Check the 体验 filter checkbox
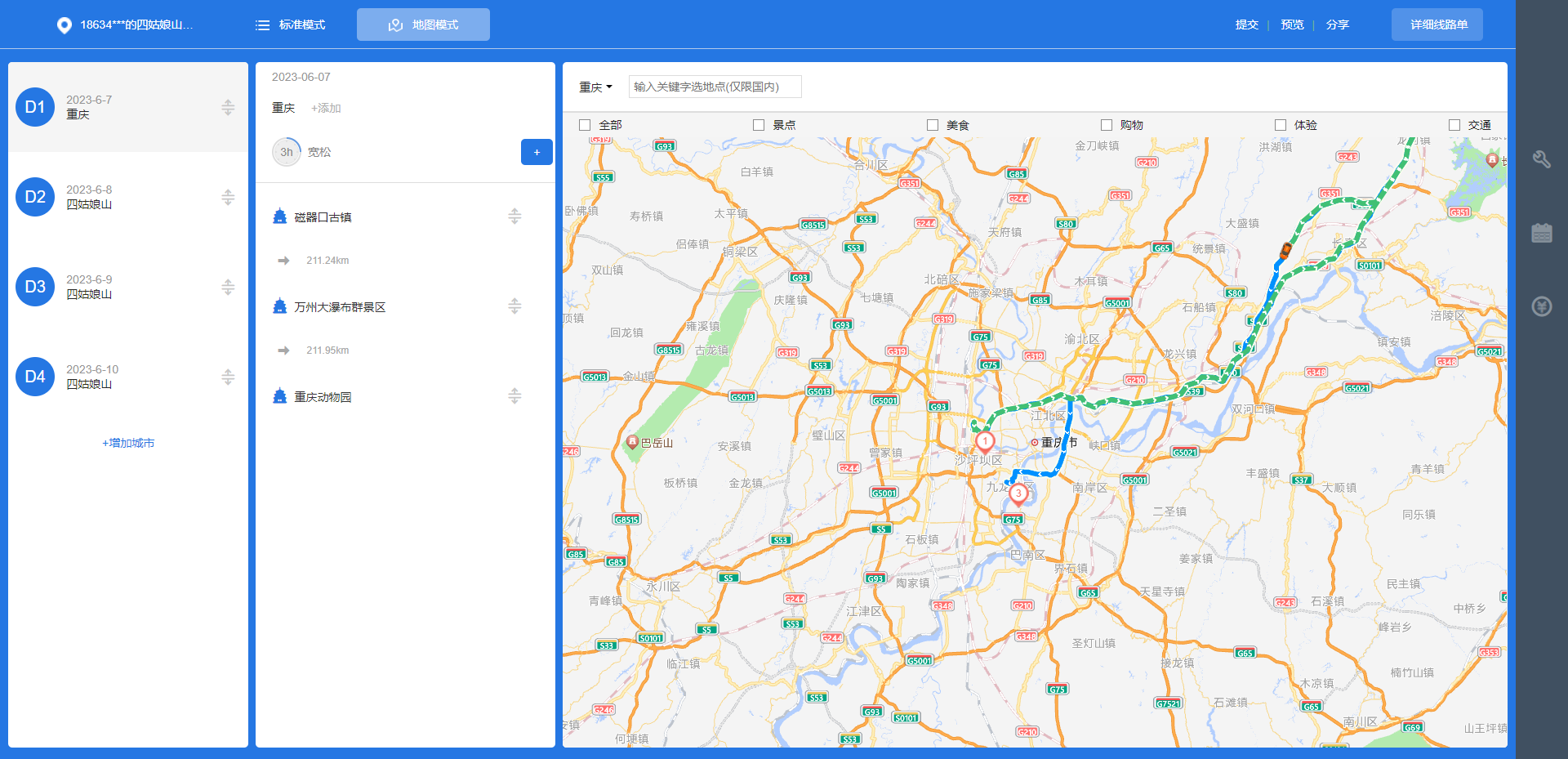 (1281, 125)
